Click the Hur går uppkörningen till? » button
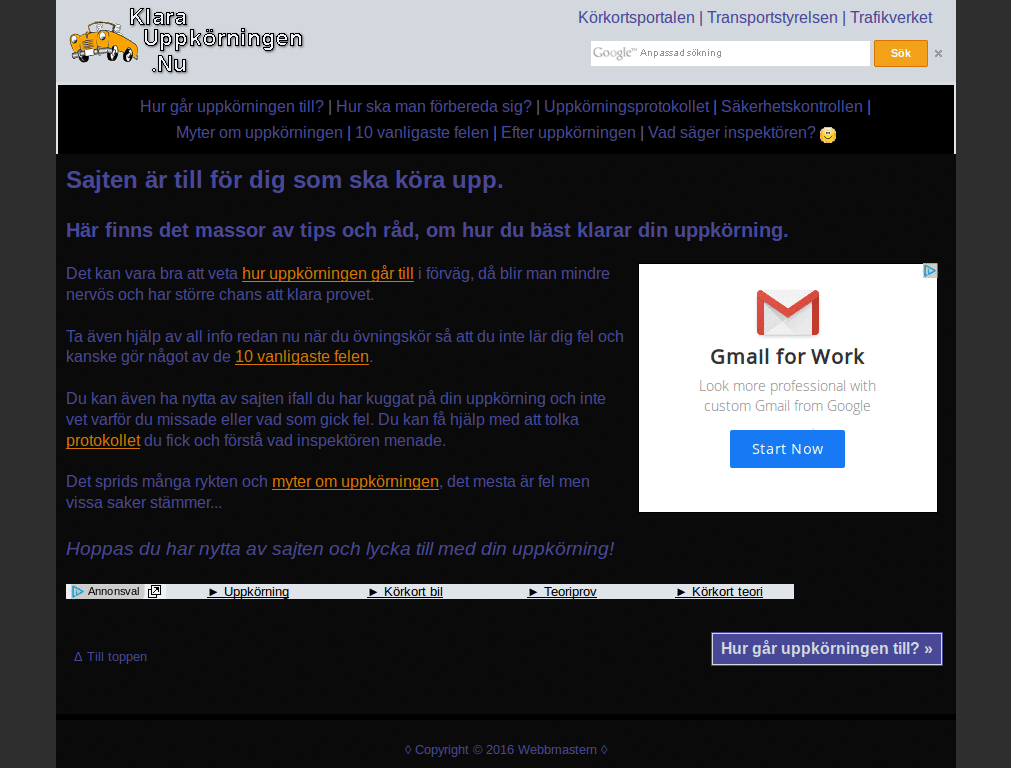This screenshot has width=1024, height=768. point(827,648)
